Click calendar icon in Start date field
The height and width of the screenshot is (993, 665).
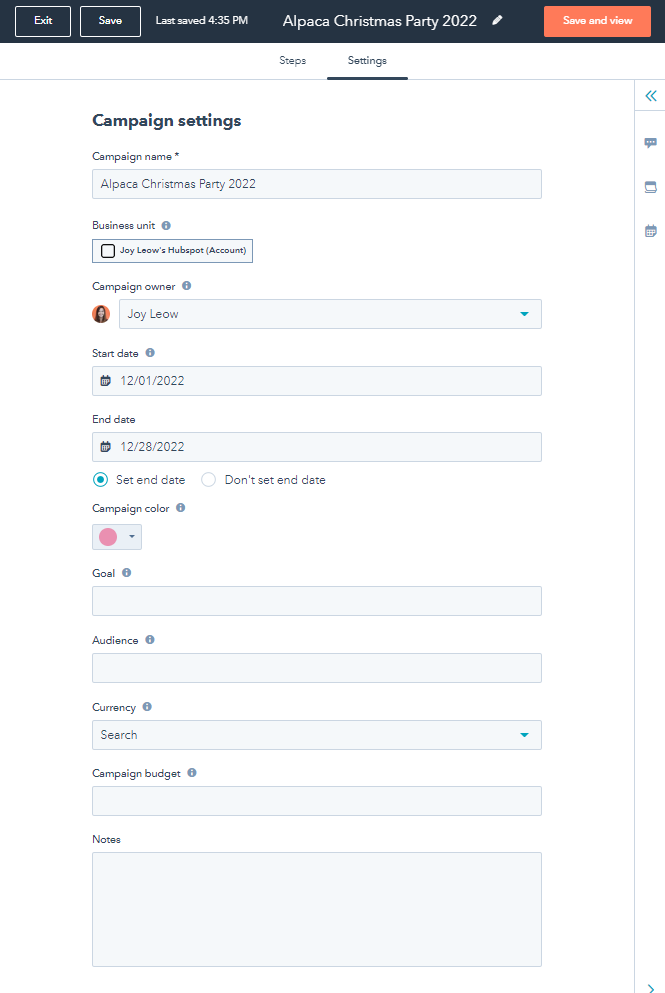click(106, 381)
